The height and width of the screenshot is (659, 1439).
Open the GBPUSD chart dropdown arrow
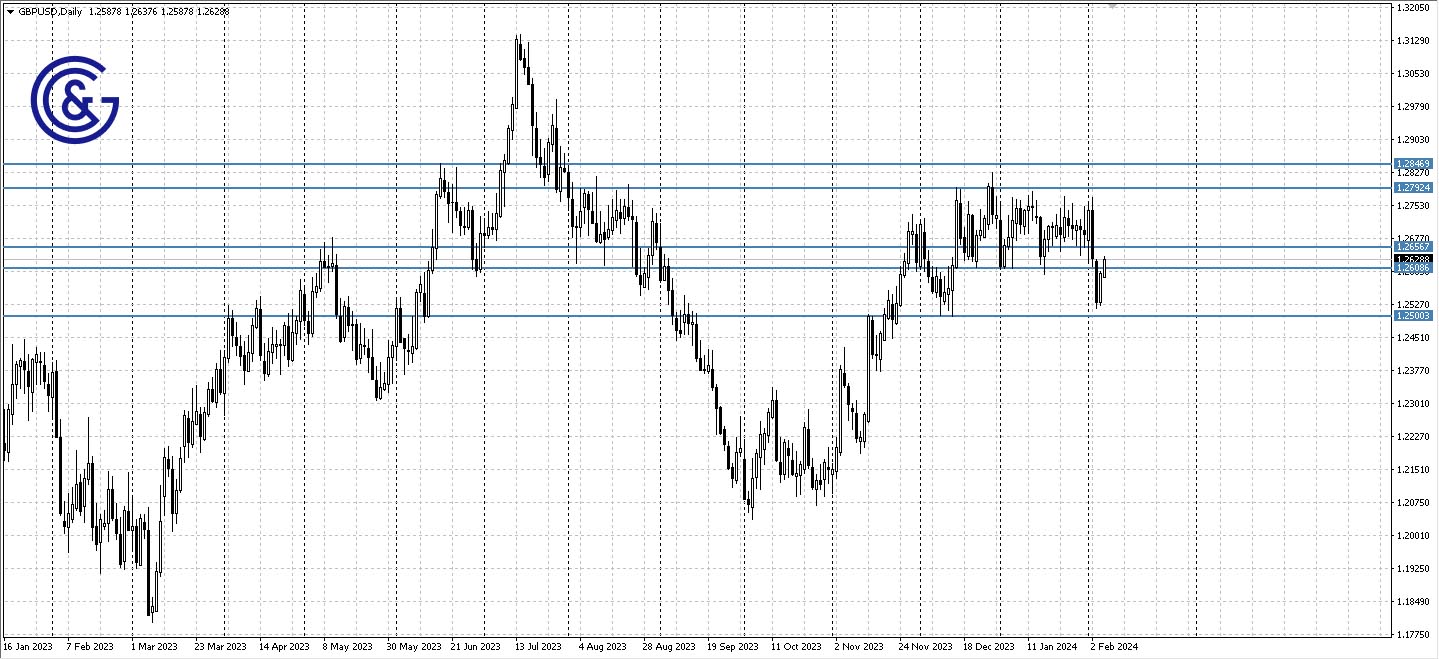pyautogui.click(x=8, y=12)
